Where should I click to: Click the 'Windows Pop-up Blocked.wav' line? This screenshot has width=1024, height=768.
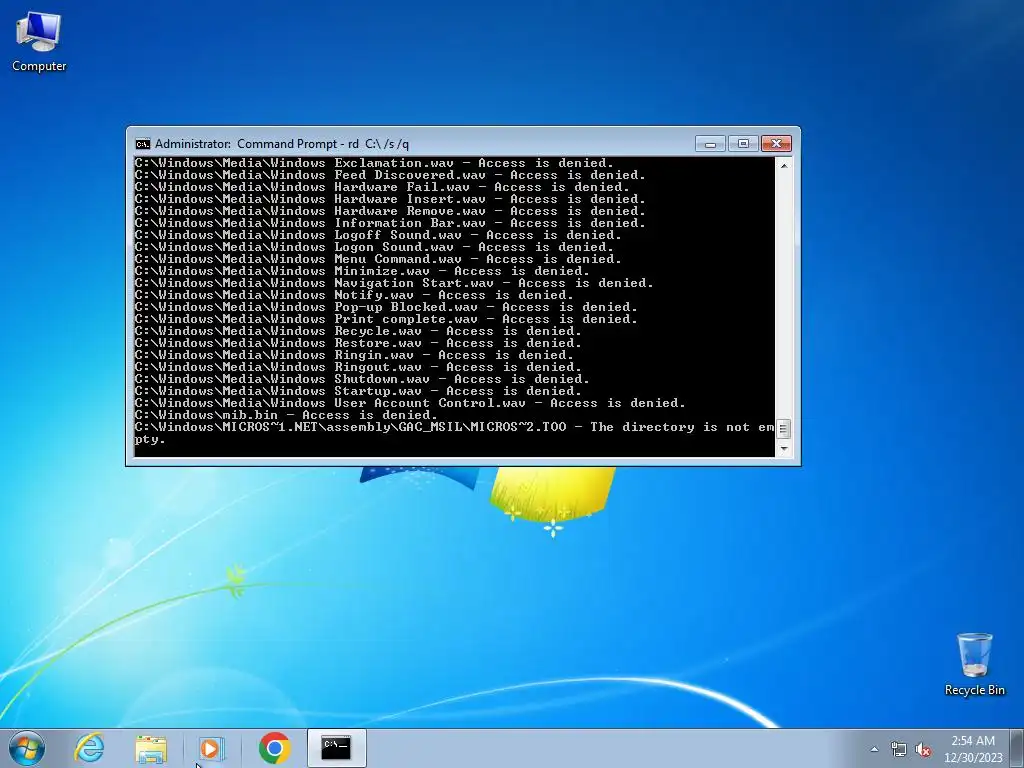click(386, 307)
